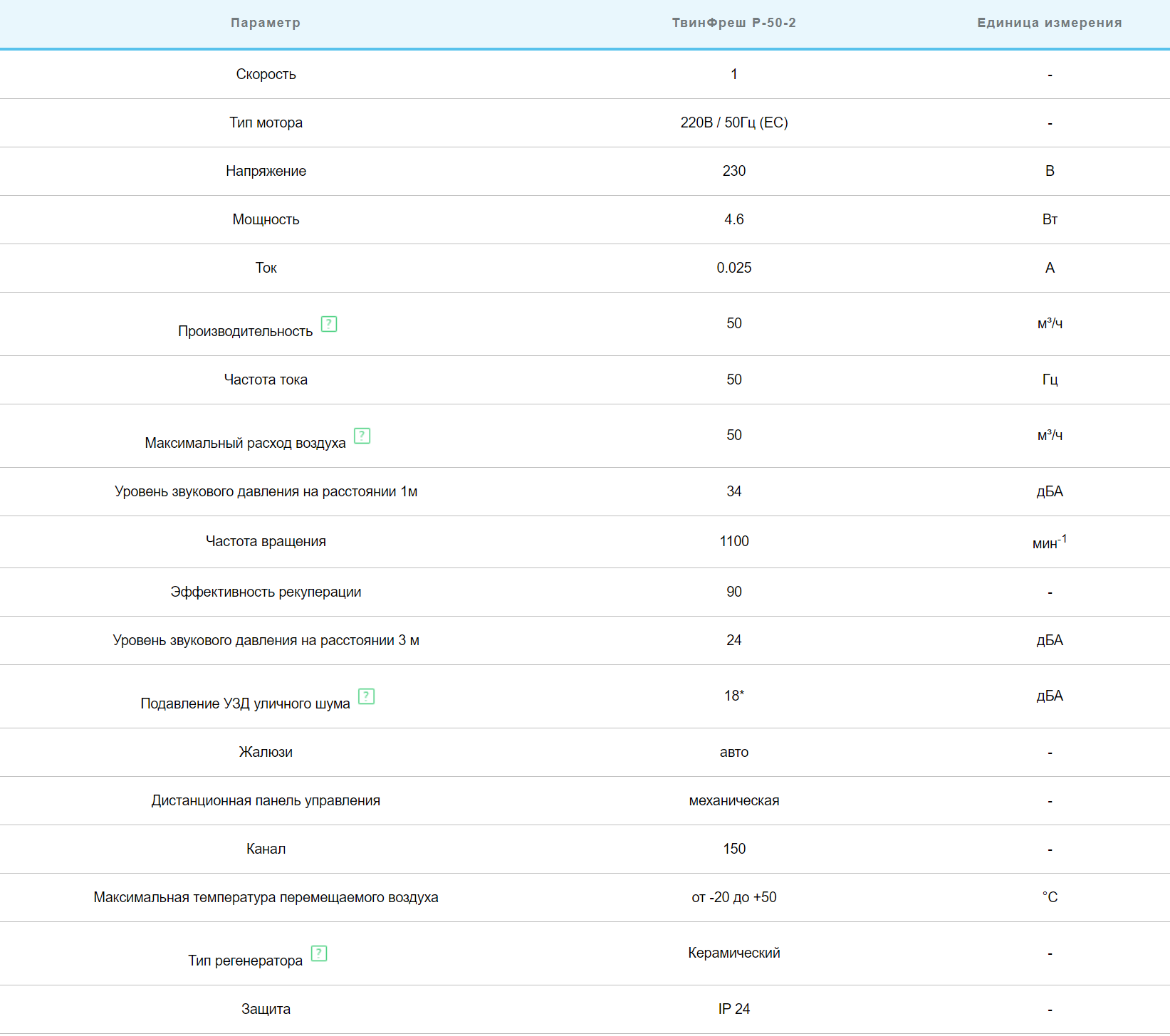Click the unit В in Напряжение row
This screenshot has height=1036, width=1170.
tap(1050, 171)
